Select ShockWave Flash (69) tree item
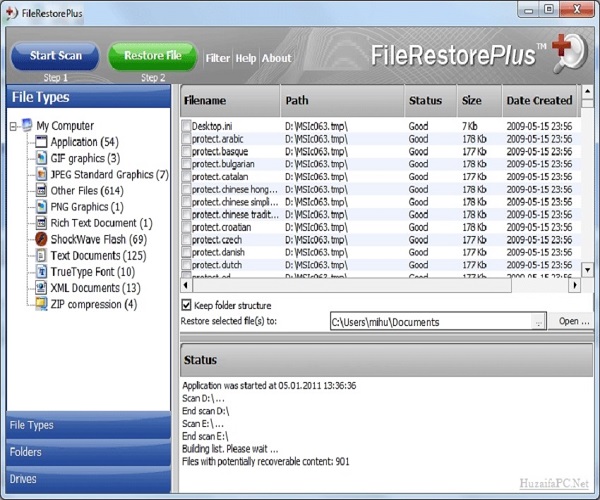This screenshot has height=500, width=600. (x=99, y=239)
